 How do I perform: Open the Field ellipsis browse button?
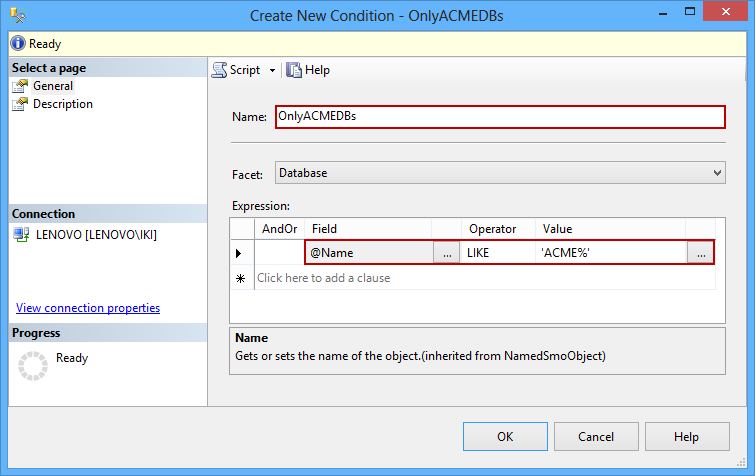tap(447, 253)
